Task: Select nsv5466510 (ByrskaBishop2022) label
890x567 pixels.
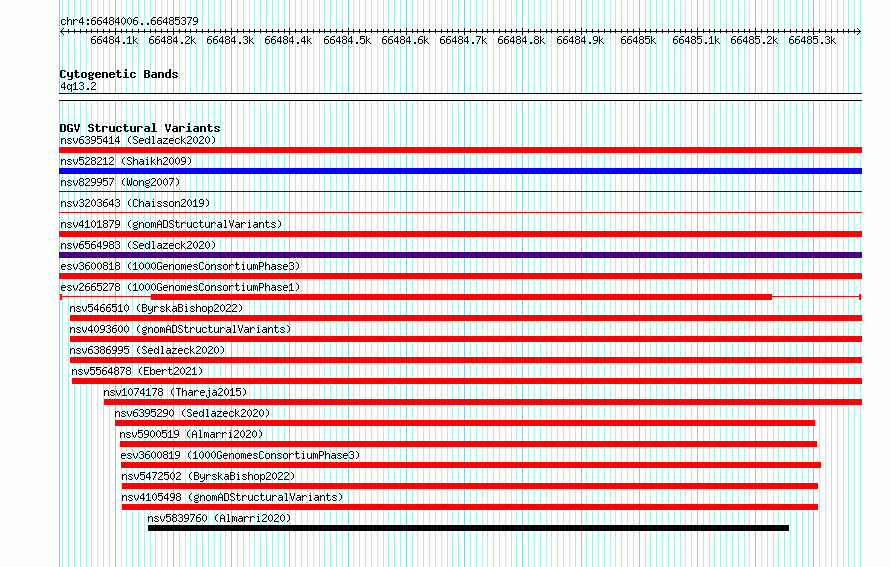Action: coord(156,308)
